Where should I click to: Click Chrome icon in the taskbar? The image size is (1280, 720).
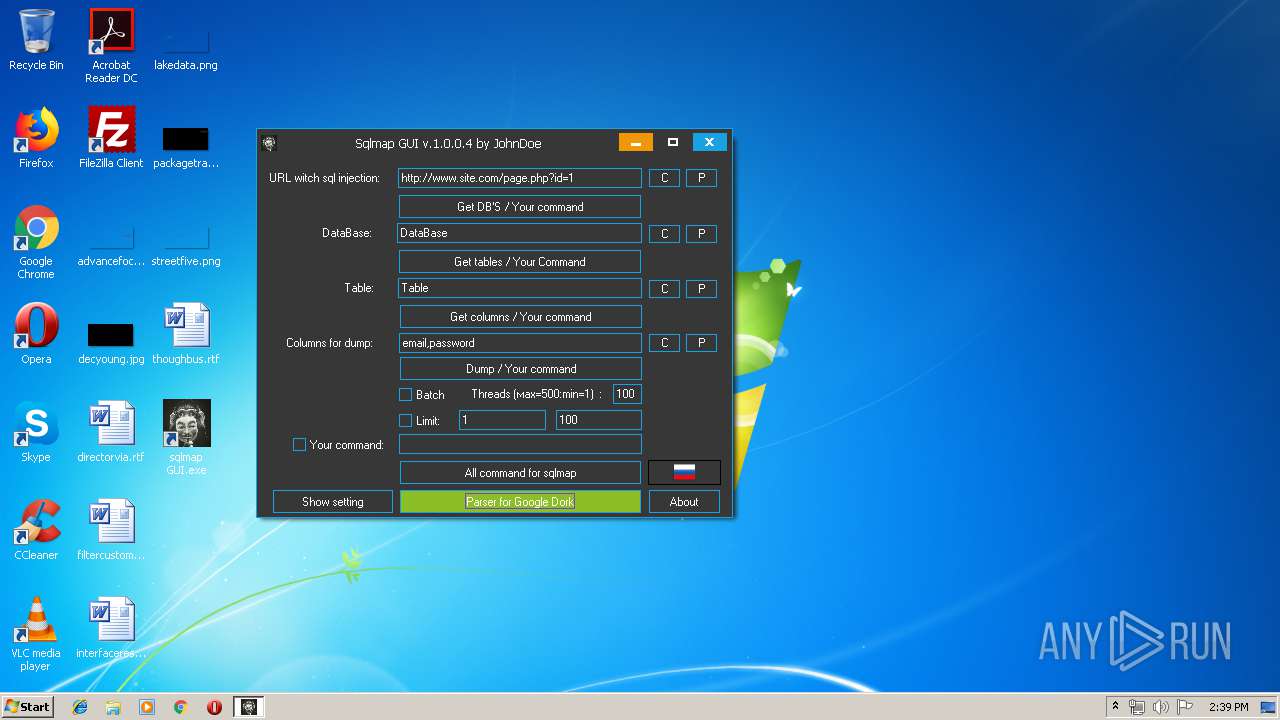point(181,707)
